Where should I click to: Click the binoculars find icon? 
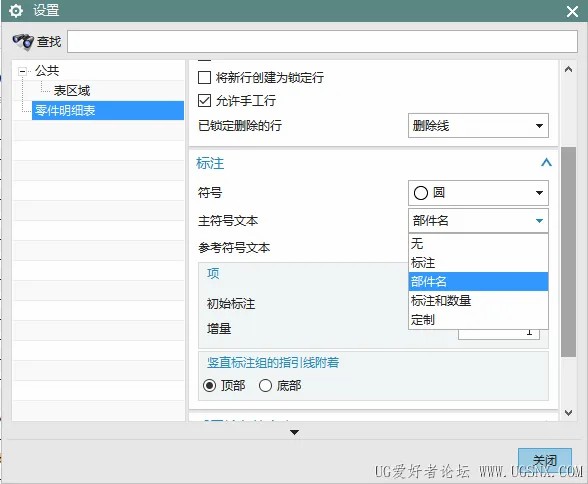pyautogui.click(x=23, y=41)
